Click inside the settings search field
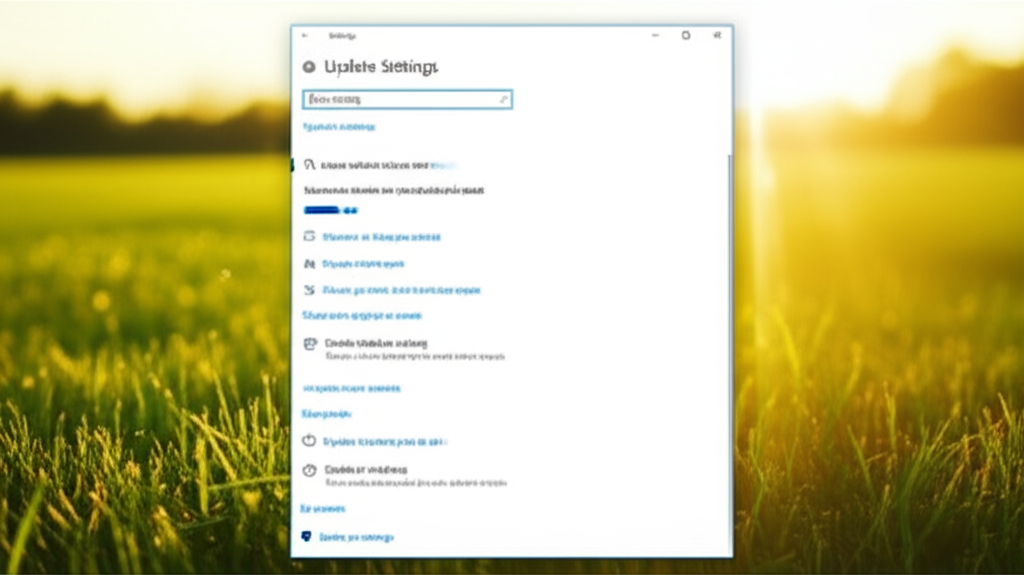The width and height of the screenshot is (1024, 575). [x=400, y=99]
